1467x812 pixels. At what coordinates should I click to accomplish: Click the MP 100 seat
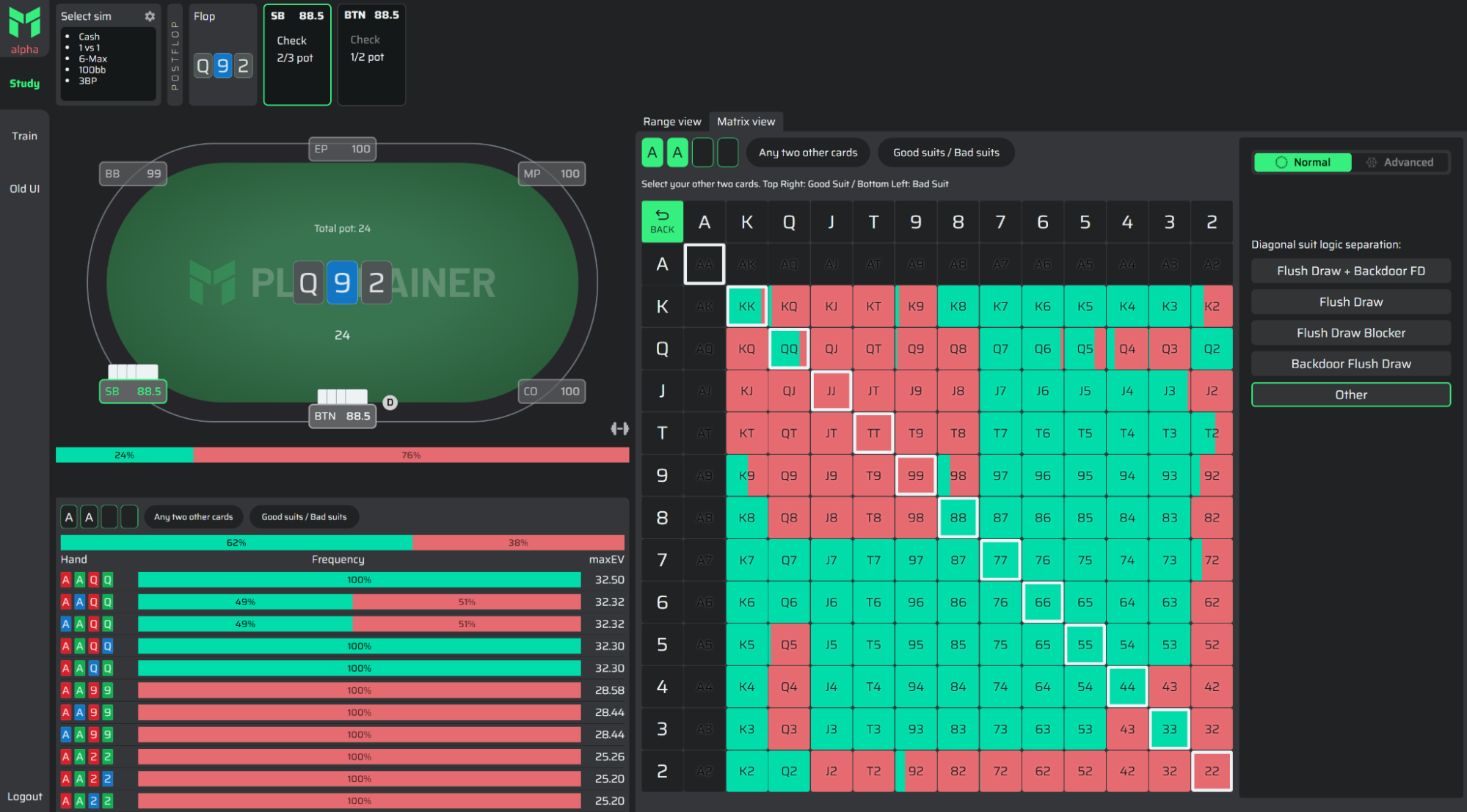click(x=552, y=174)
